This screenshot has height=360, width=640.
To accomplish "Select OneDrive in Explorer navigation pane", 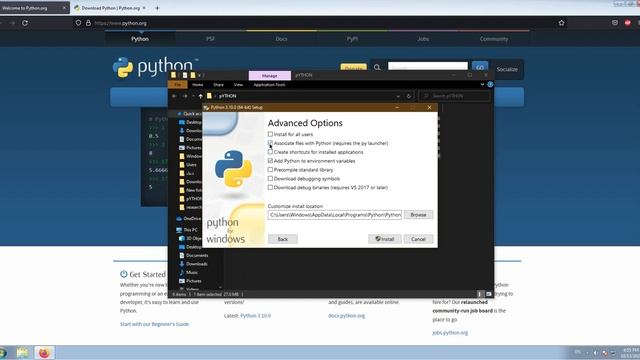I will (x=189, y=218).
